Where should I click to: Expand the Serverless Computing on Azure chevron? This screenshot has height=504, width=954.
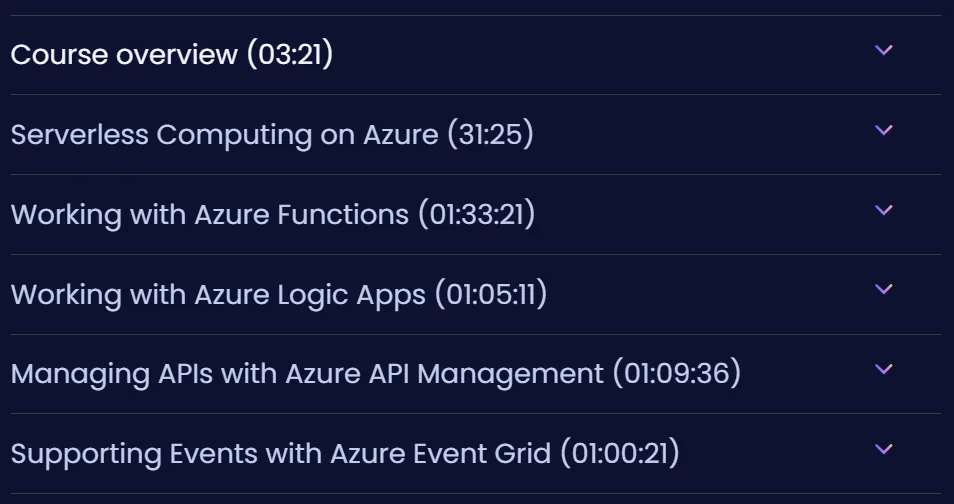(883, 130)
